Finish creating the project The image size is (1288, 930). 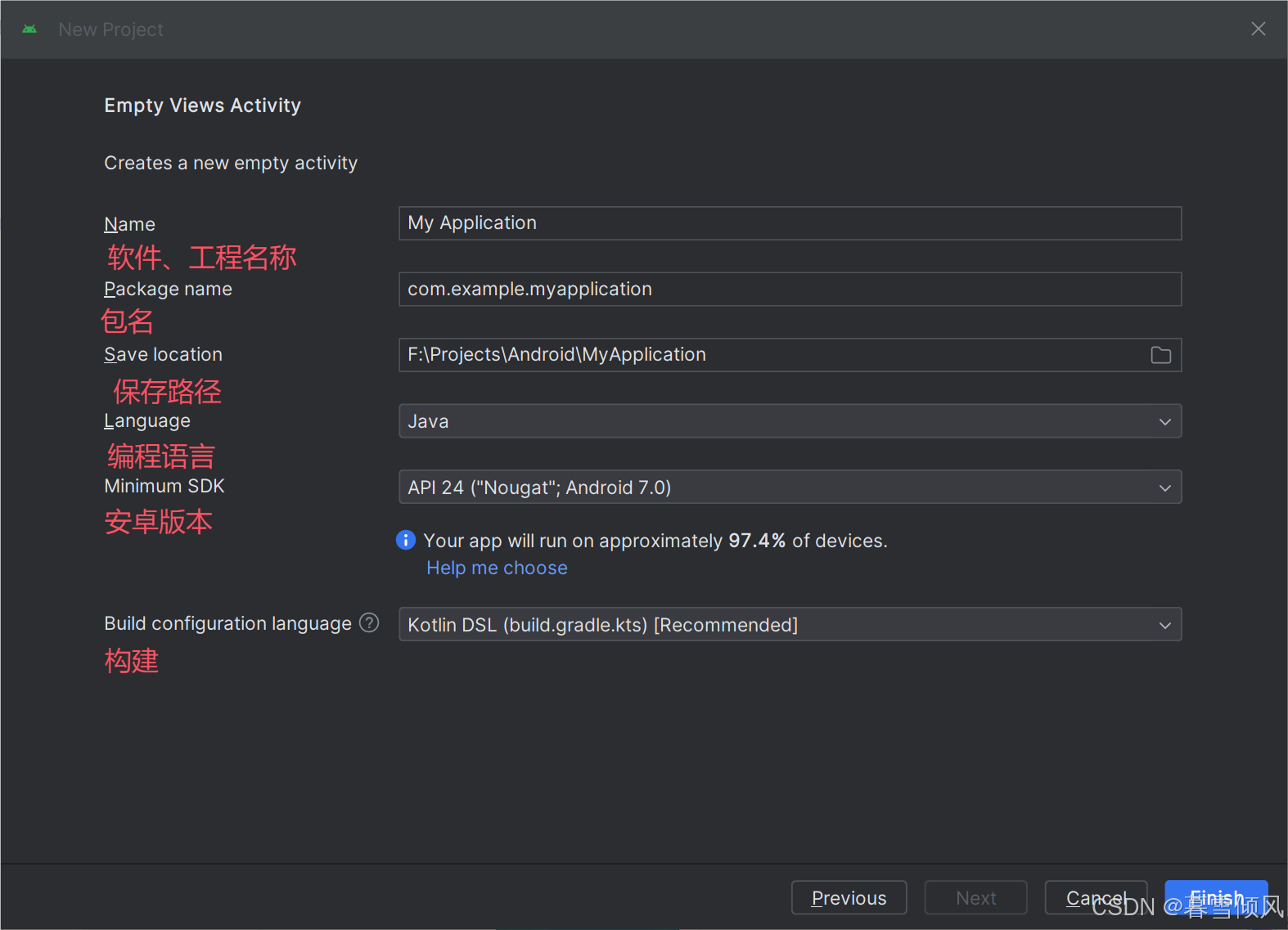pos(1216,898)
